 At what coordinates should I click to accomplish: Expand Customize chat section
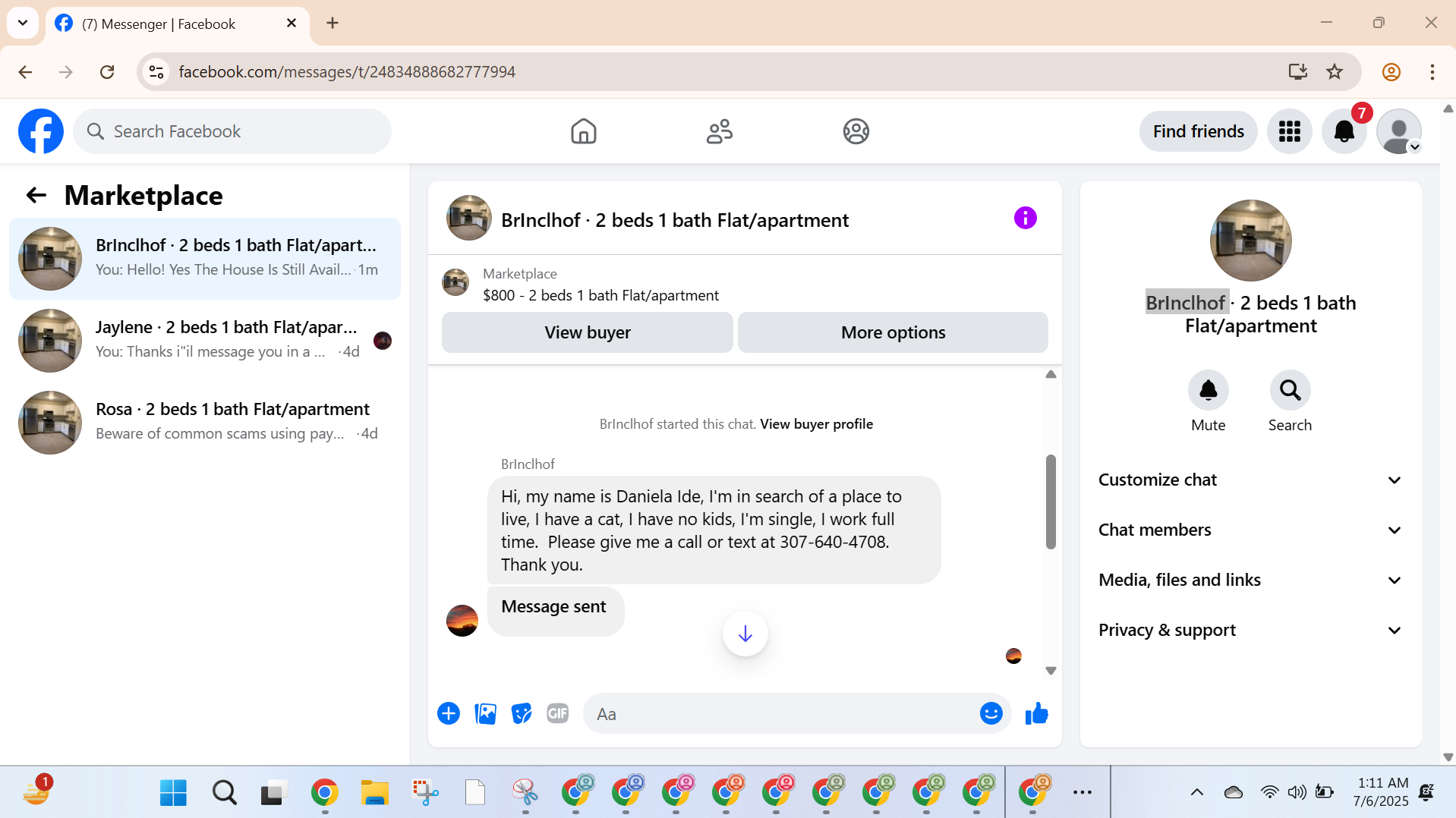point(1250,480)
